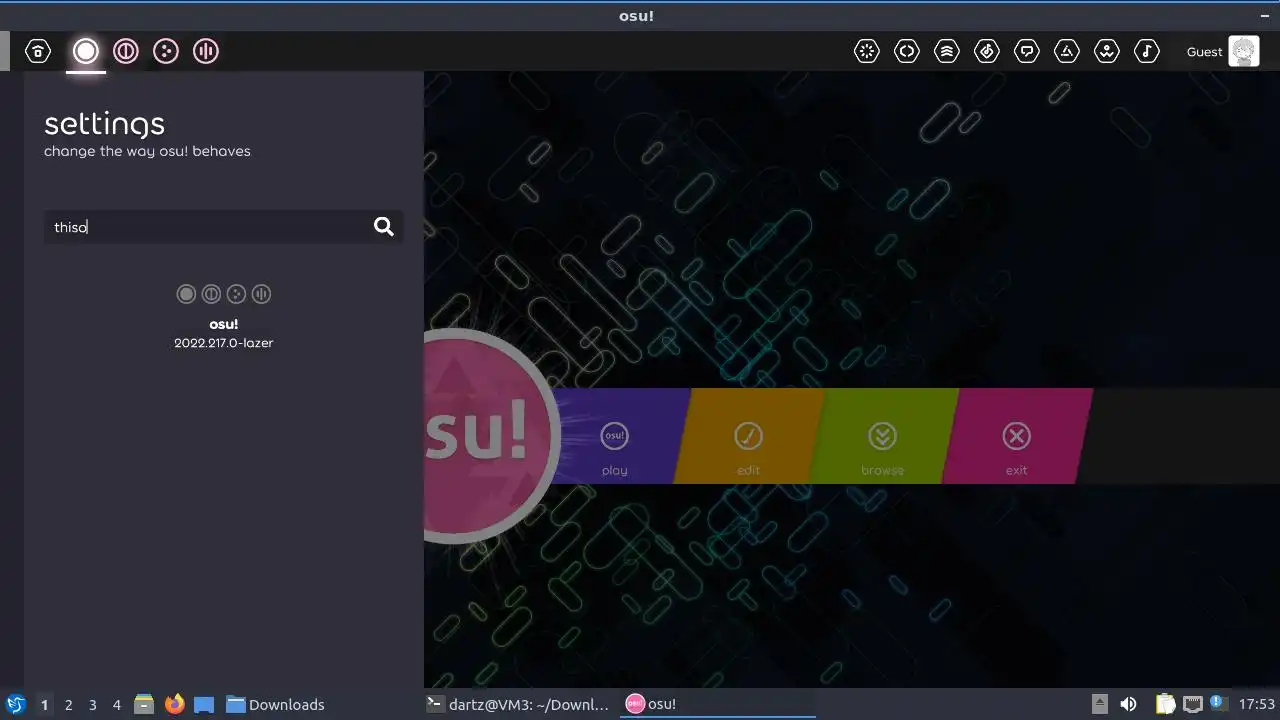The height and width of the screenshot is (720, 1280).
Task: Click the triangle-shaped toolbar icon
Action: click(x=1067, y=51)
